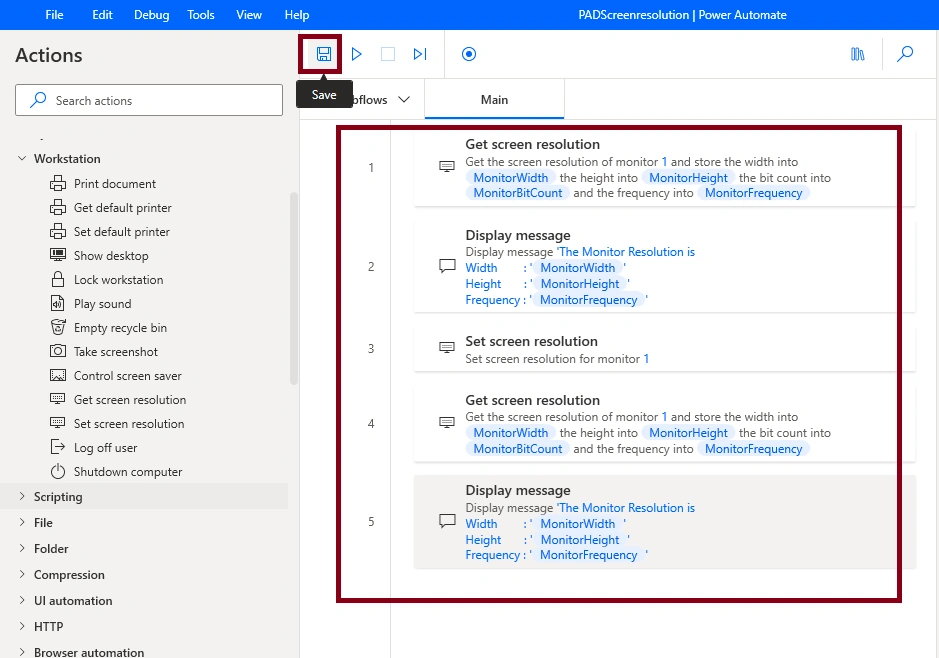Click the Shutdown computer power icon

[57, 471]
